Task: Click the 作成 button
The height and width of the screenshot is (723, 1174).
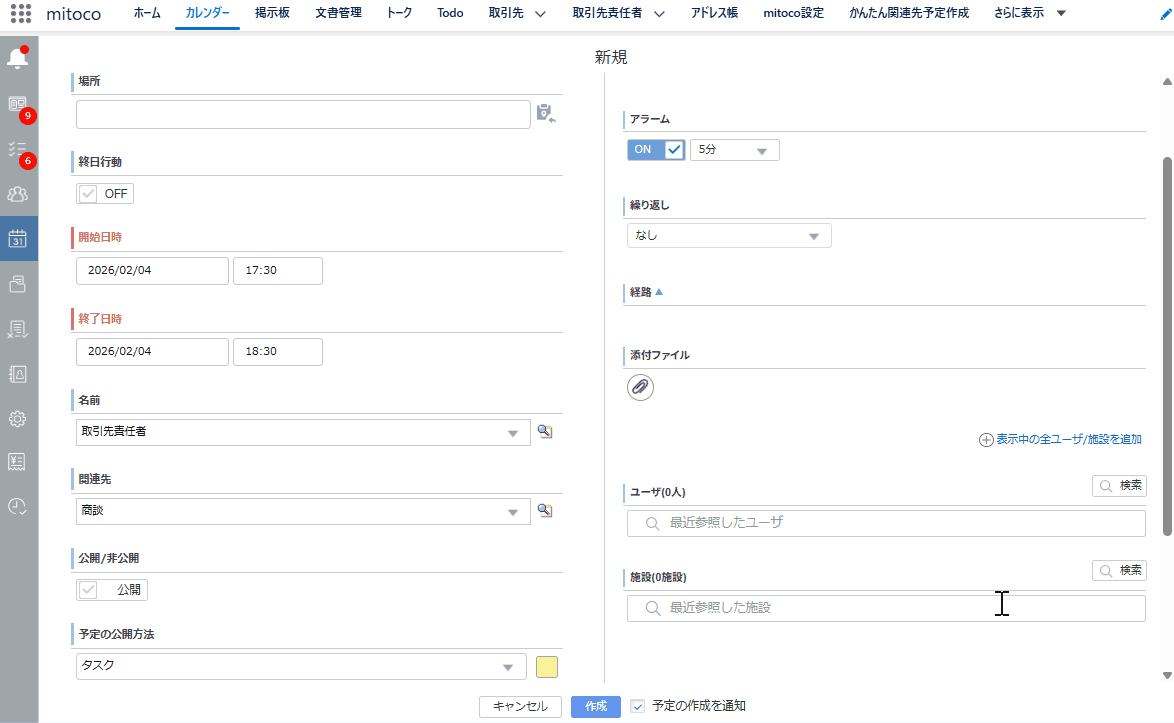Action: tap(596, 706)
